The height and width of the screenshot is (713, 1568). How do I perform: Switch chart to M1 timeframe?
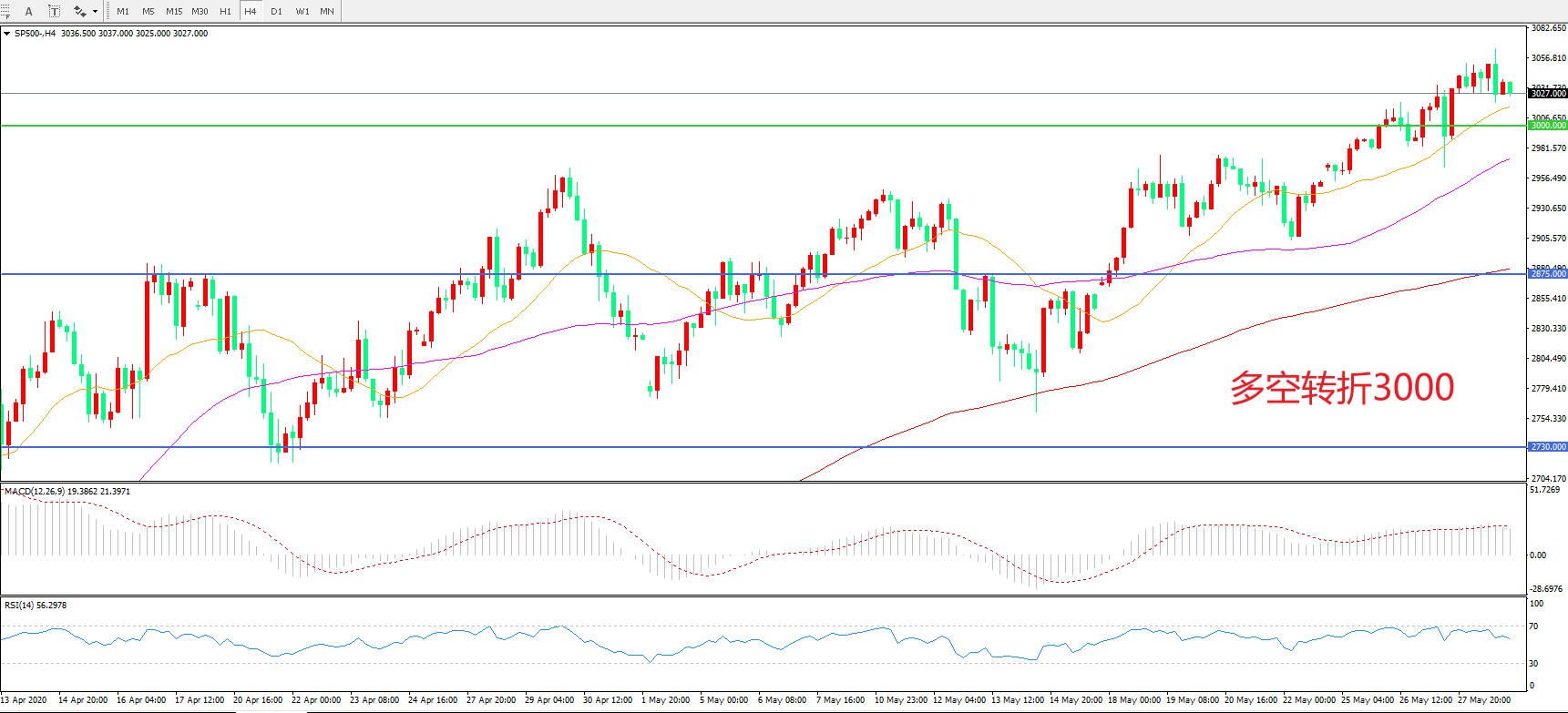point(123,11)
